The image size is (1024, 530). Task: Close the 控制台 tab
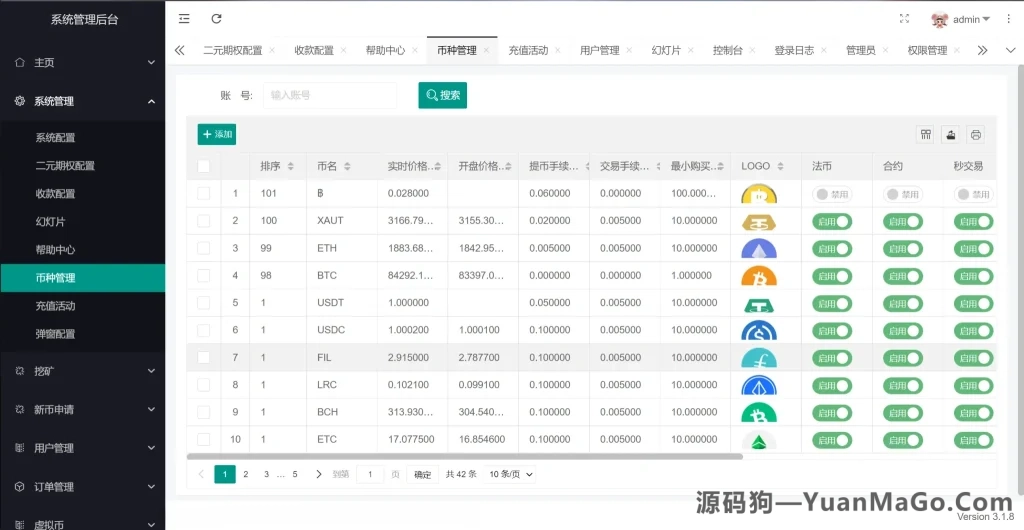(x=752, y=50)
